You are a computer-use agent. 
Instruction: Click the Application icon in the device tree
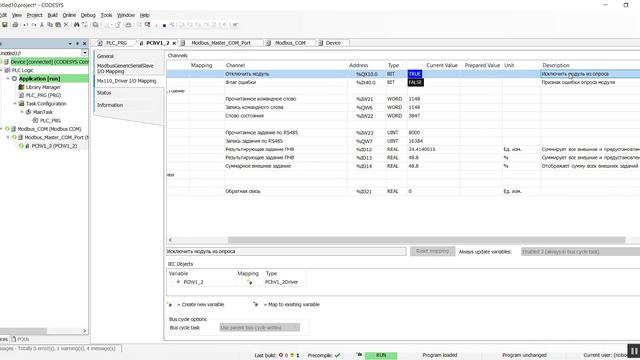pos(15,78)
